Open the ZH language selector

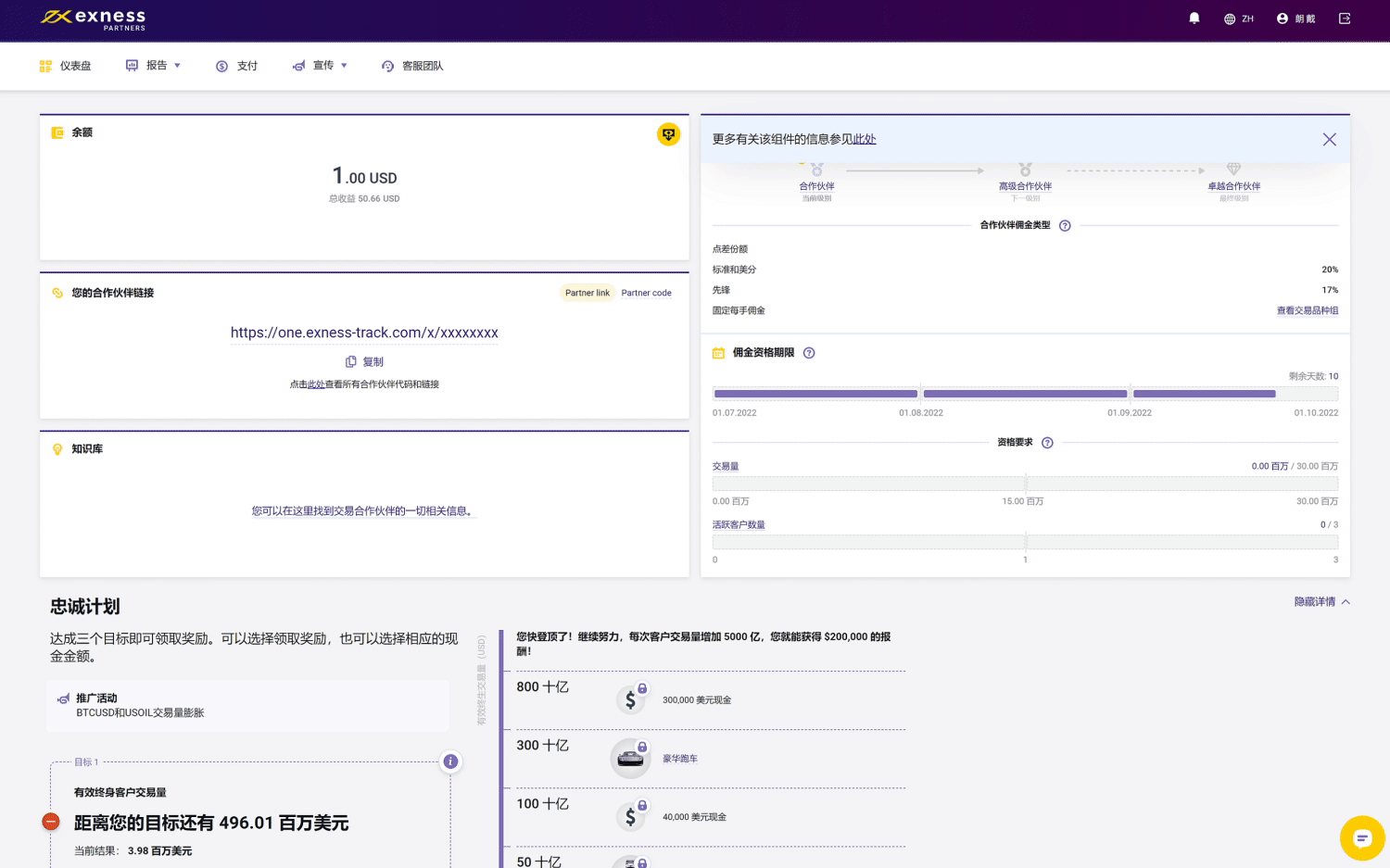[1238, 19]
